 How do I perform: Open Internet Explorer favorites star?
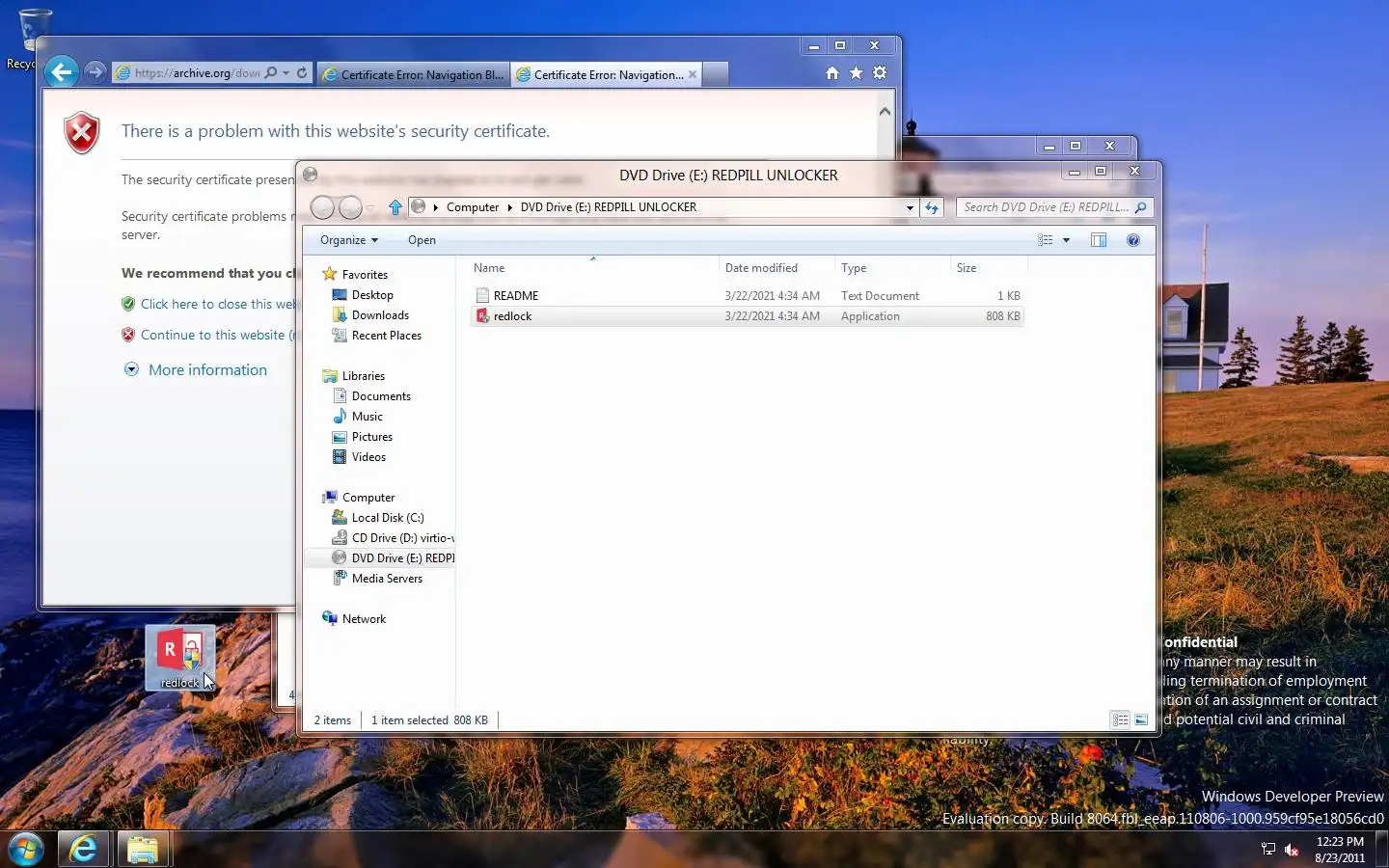856,73
